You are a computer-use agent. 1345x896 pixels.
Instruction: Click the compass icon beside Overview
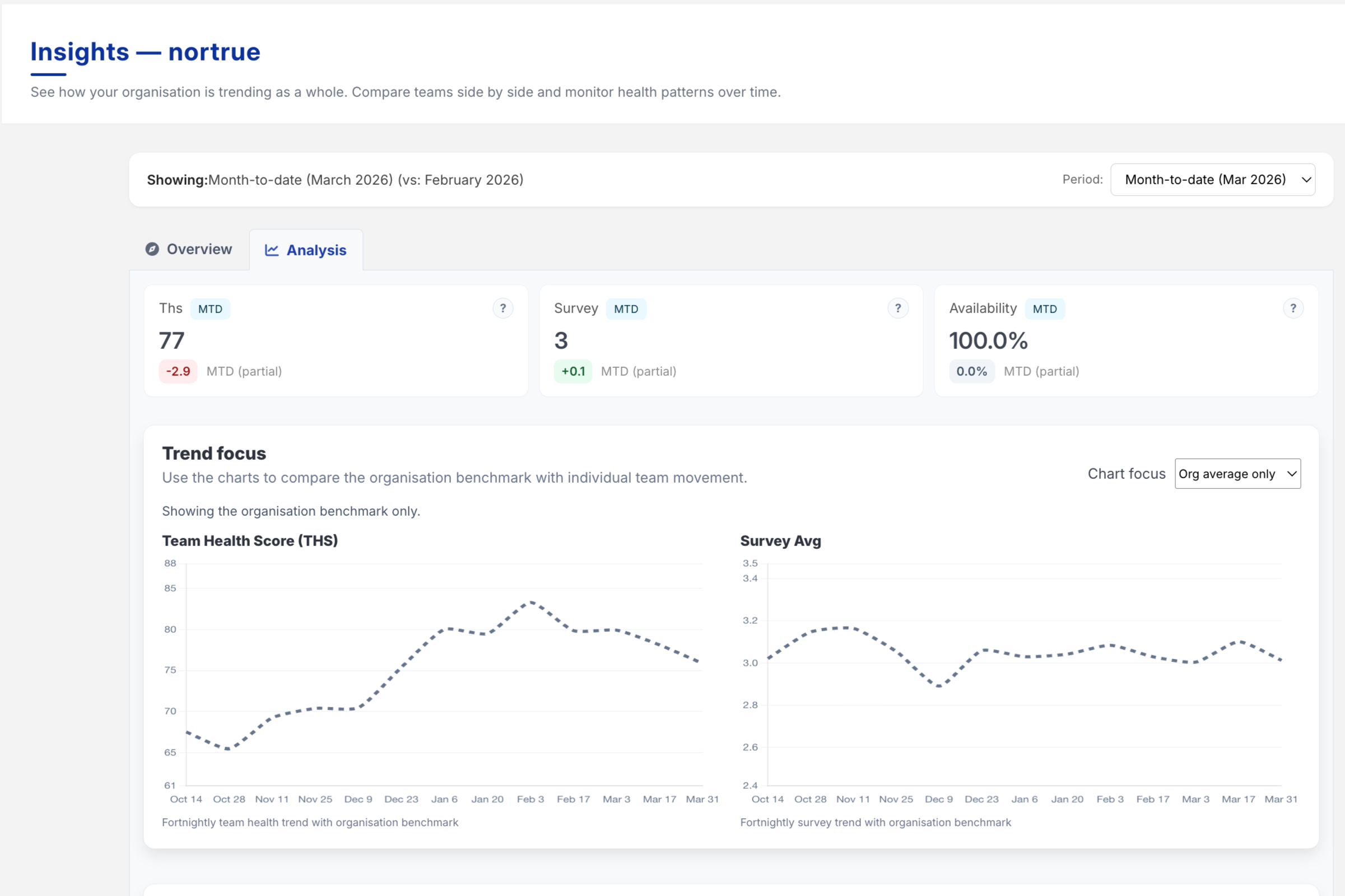point(152,249)
